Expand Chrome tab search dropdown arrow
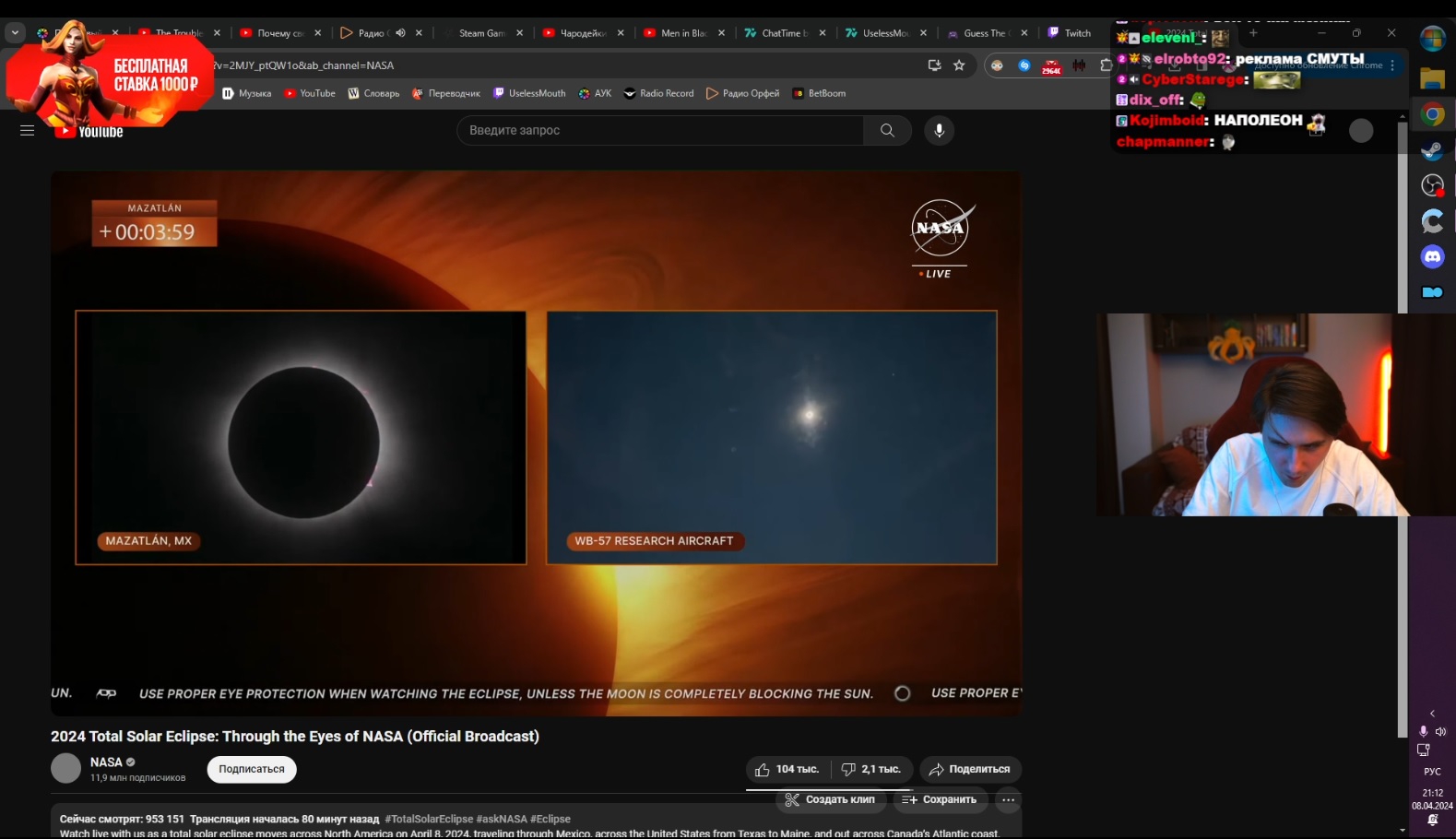 [15, 32]
